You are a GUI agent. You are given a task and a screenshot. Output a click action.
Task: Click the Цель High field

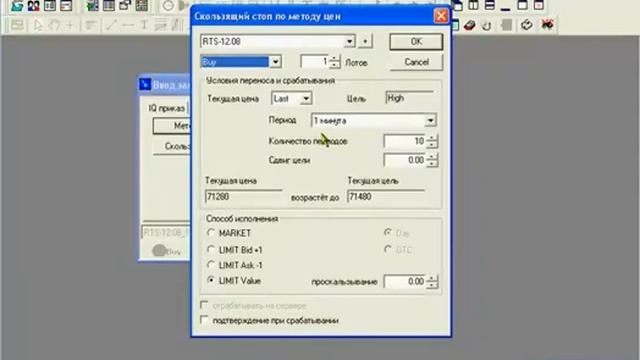point(409,98)
